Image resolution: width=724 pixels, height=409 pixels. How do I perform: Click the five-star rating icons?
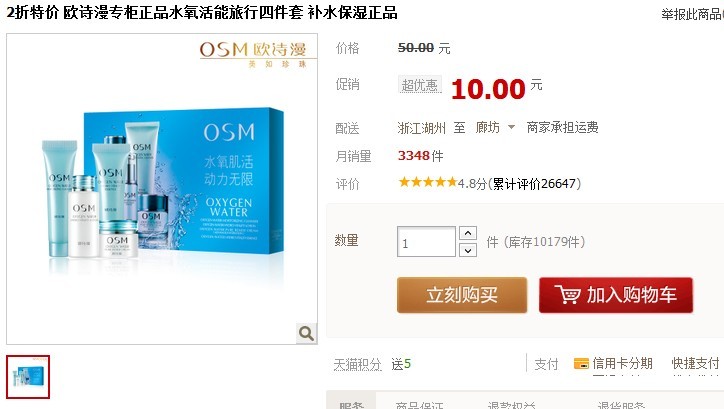(x=428, y=182)
